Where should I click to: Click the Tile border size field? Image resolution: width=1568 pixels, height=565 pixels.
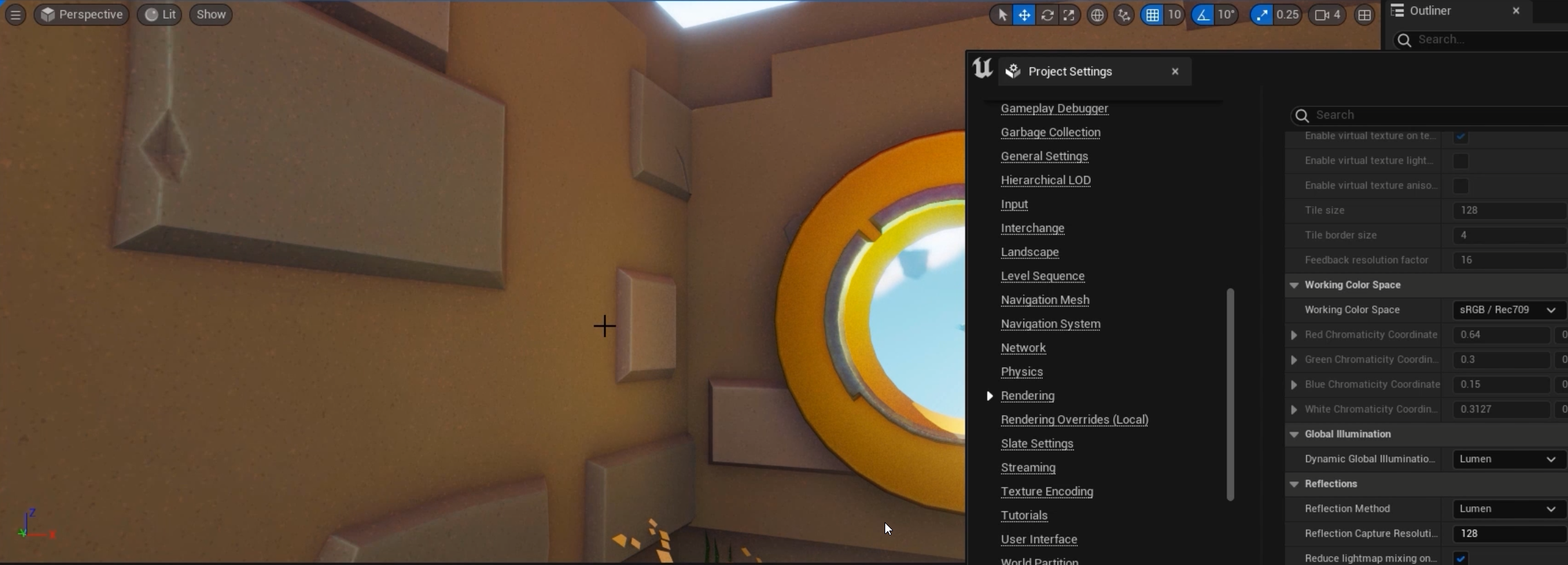pyautogui.click(x=1510, y=236)
